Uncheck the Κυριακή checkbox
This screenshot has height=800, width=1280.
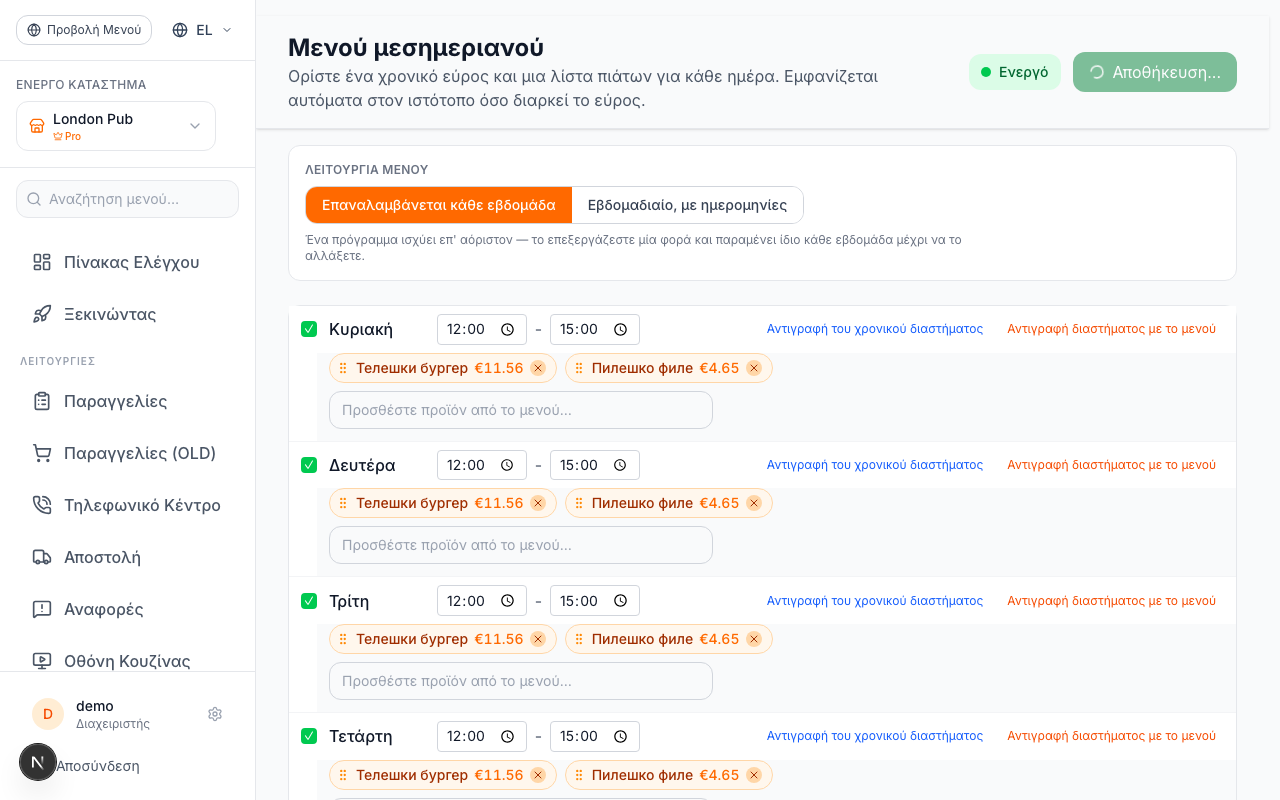[x=309, y=329]
